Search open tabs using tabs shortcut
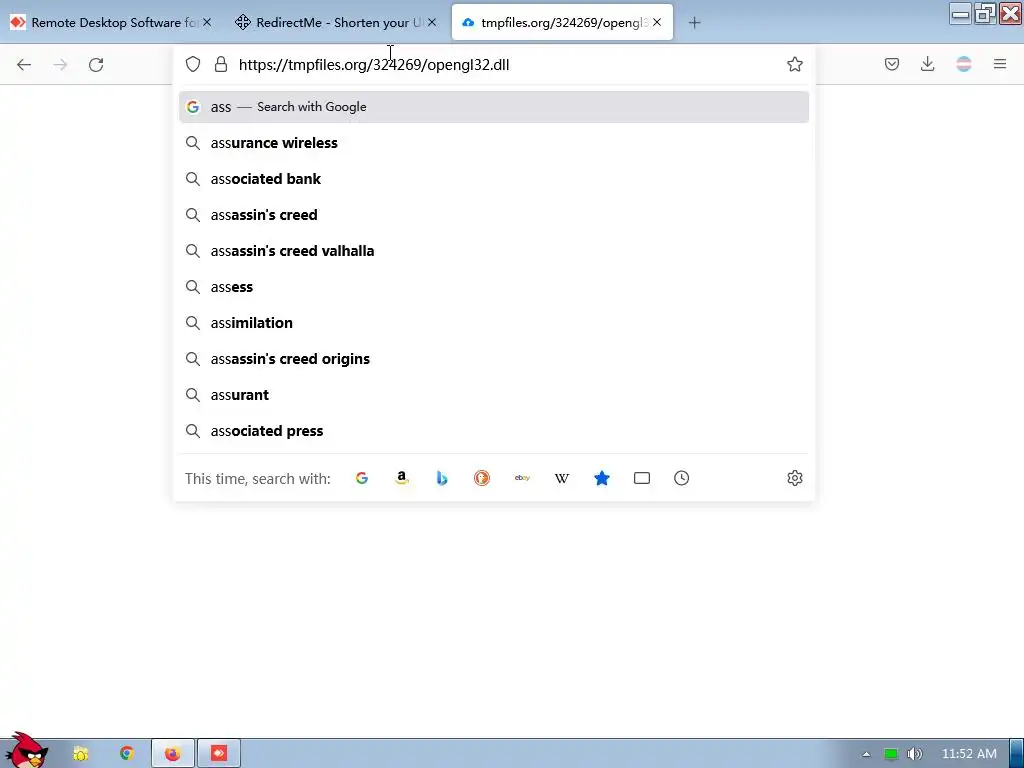The height and width of the screenshot is (768, 1024). tap(642, 478)
